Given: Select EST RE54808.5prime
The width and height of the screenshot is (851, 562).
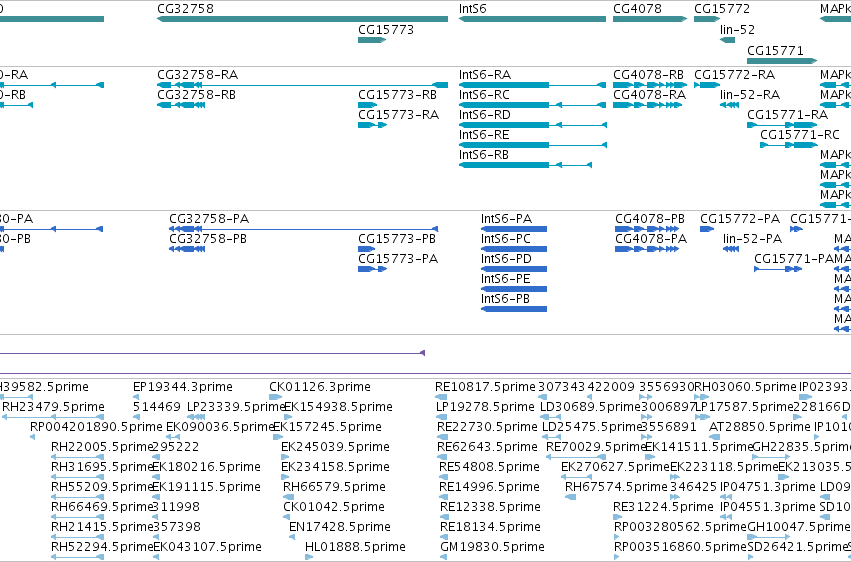Looking at the screenshot, I should [x=489, y=468].
